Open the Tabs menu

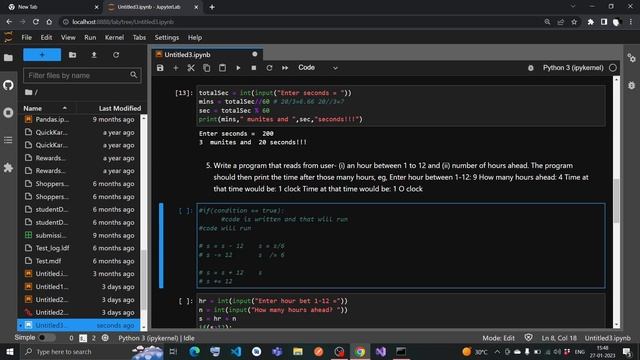click(x=139, y=38)
